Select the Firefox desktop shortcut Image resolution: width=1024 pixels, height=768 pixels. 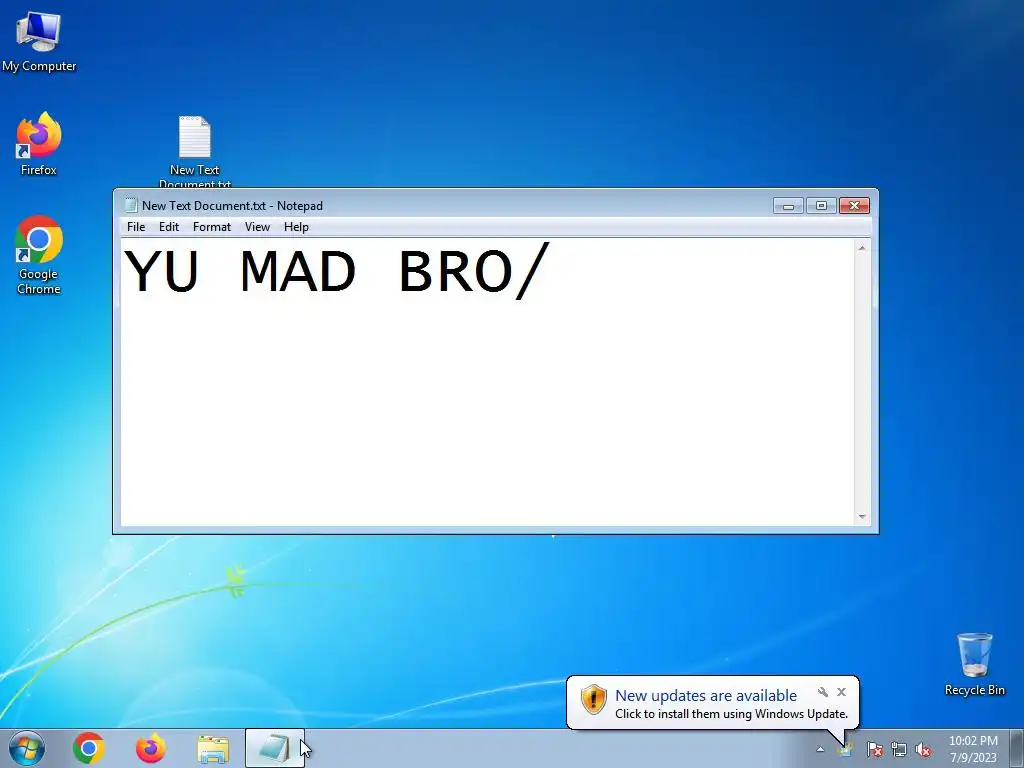tap(39, 144)
